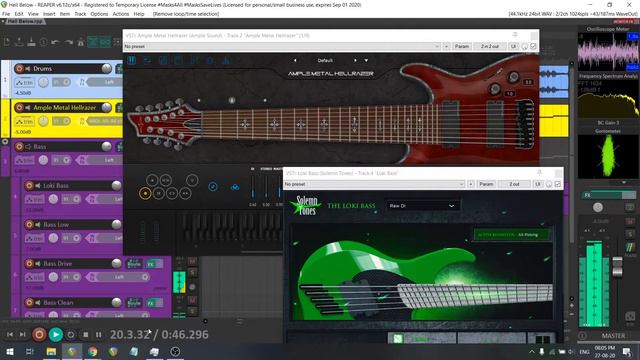The height and width of the screenshot is (360, 640).
Task: Click Param button in Ample Metal Hellrazer window
Action: tap(462, 47)
